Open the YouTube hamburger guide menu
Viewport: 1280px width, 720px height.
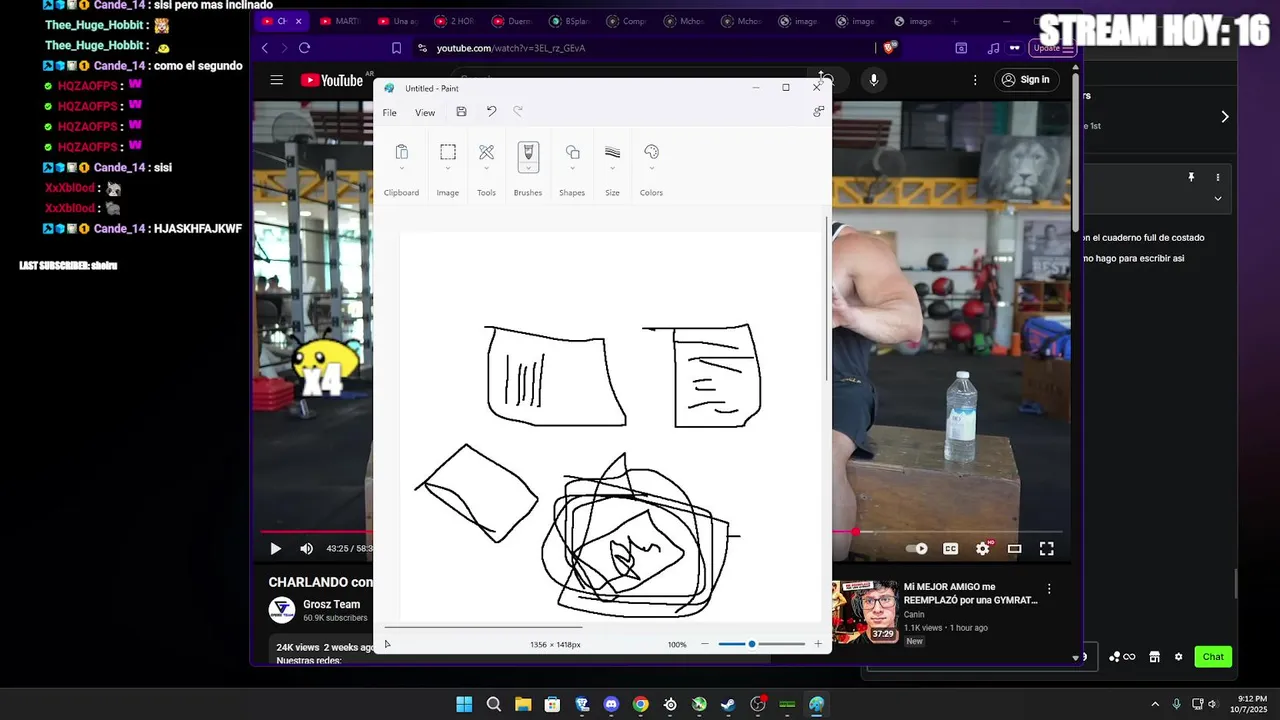point(277,80)
